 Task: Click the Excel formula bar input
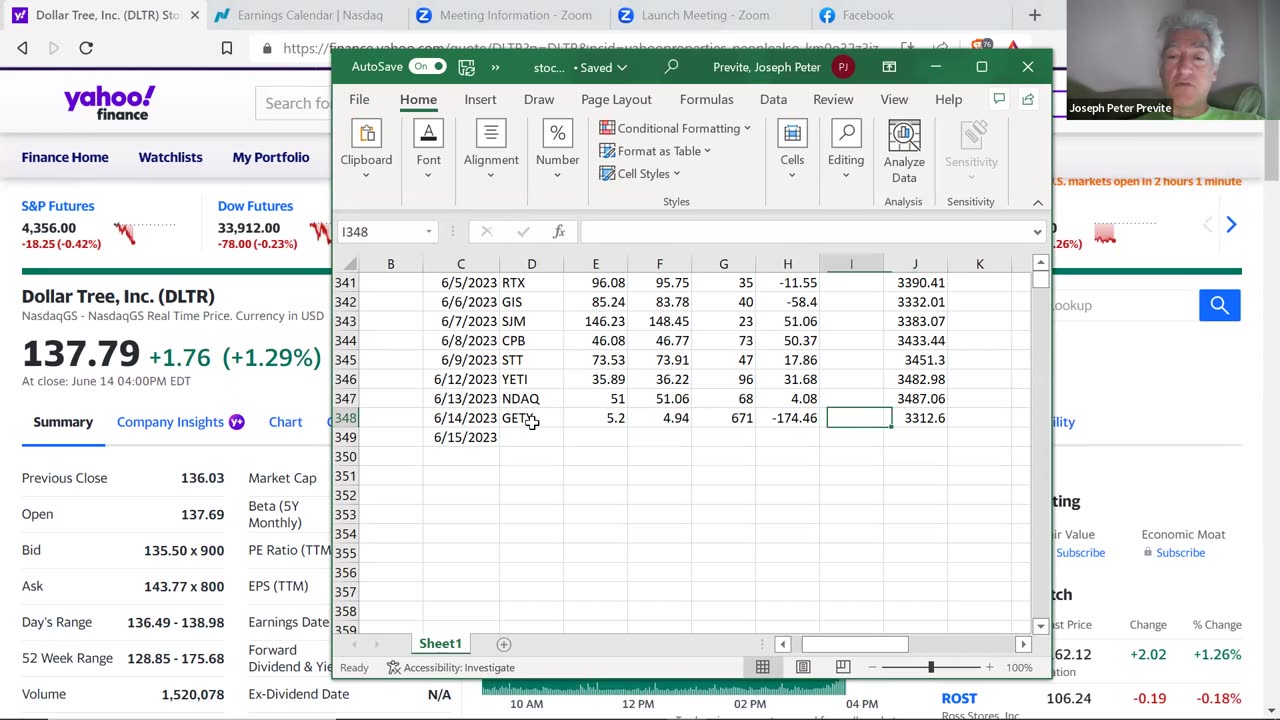pyautogui.click(x=805, y=232)
